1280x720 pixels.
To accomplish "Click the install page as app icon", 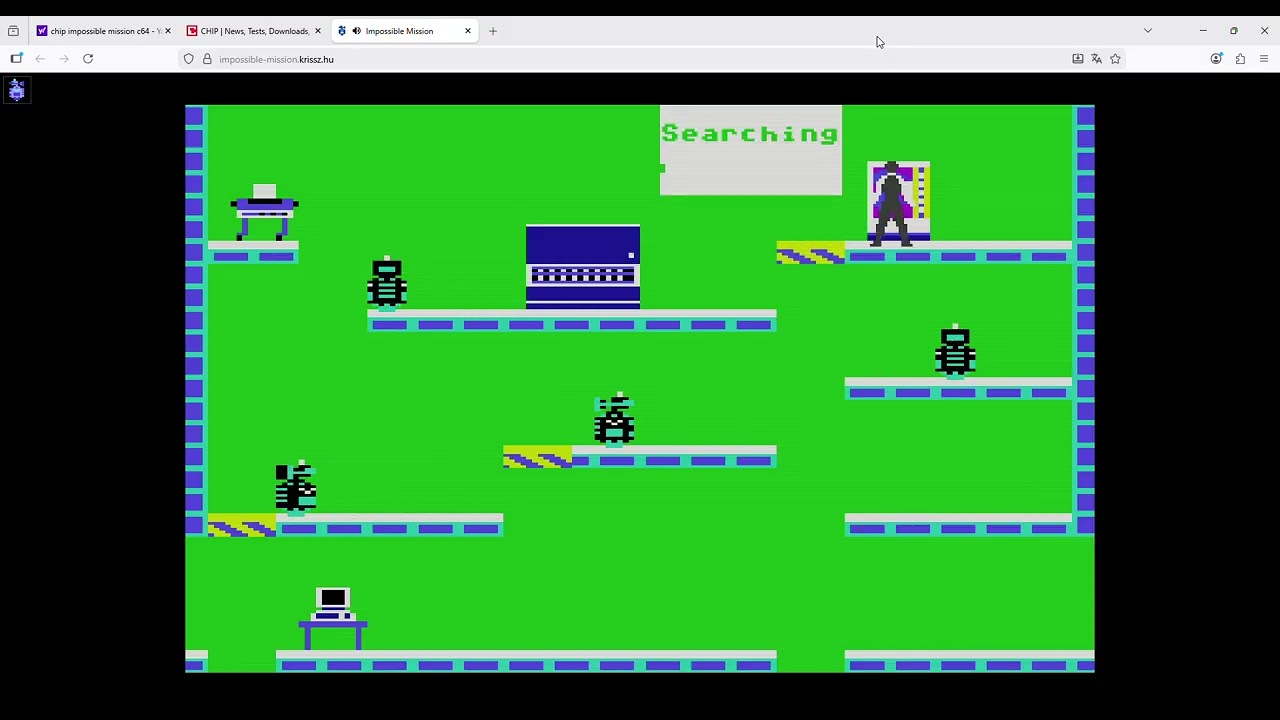I will (1078, 59).
